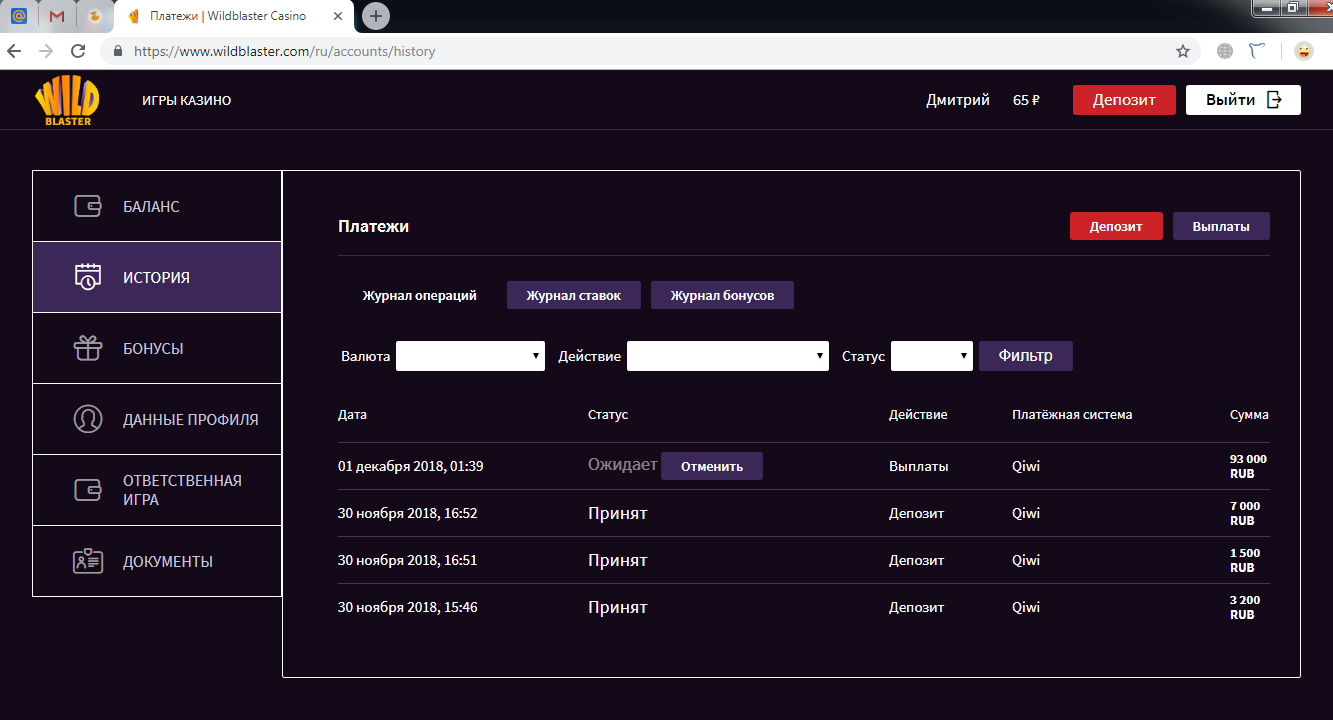This screenshot has width=1333, height=720.
Task: Click the 93 000 RUB amount
Action: [1248, 466]
